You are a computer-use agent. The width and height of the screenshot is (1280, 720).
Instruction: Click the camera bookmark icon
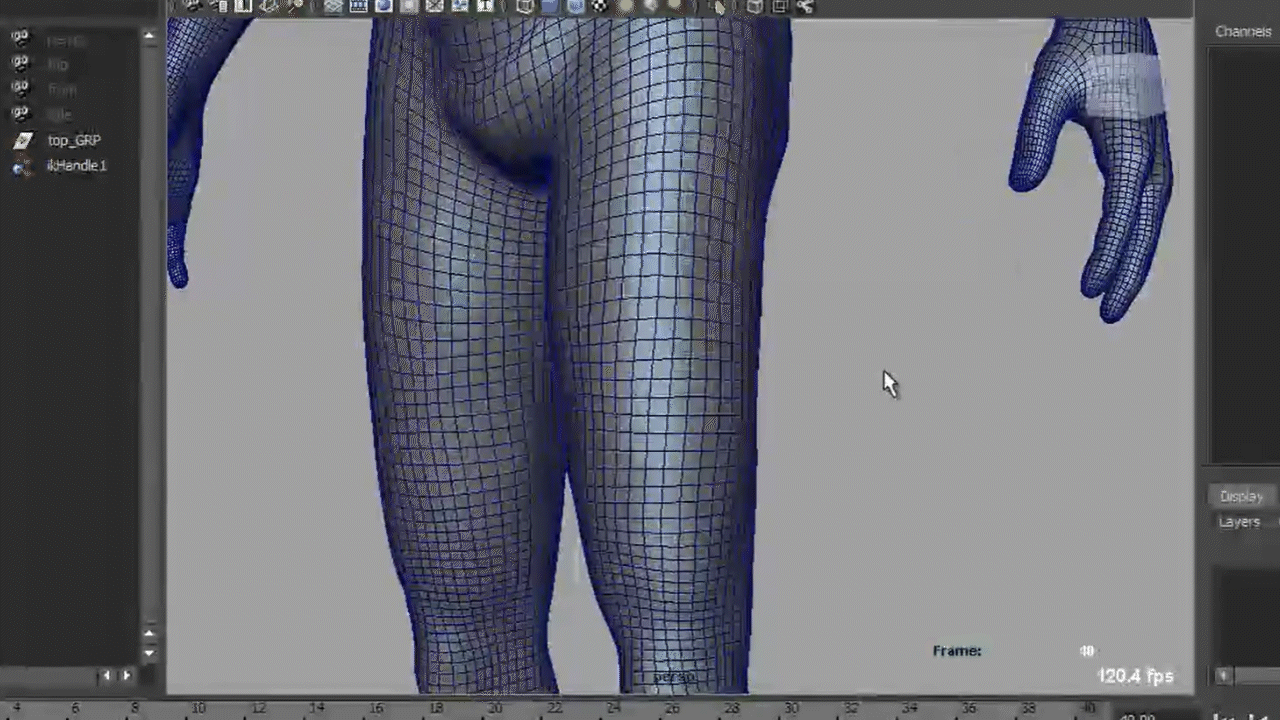click(243, 6)
